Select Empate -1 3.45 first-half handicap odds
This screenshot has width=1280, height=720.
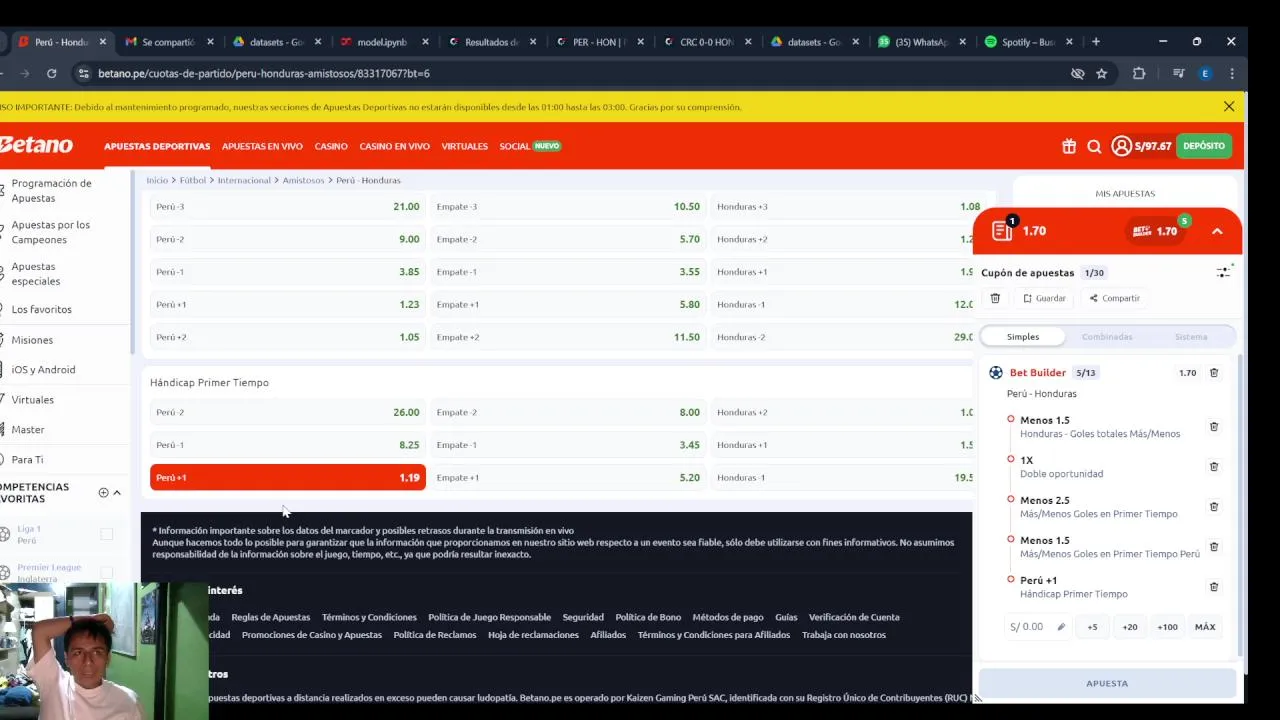pyautogui.click(x=568, y=445)
